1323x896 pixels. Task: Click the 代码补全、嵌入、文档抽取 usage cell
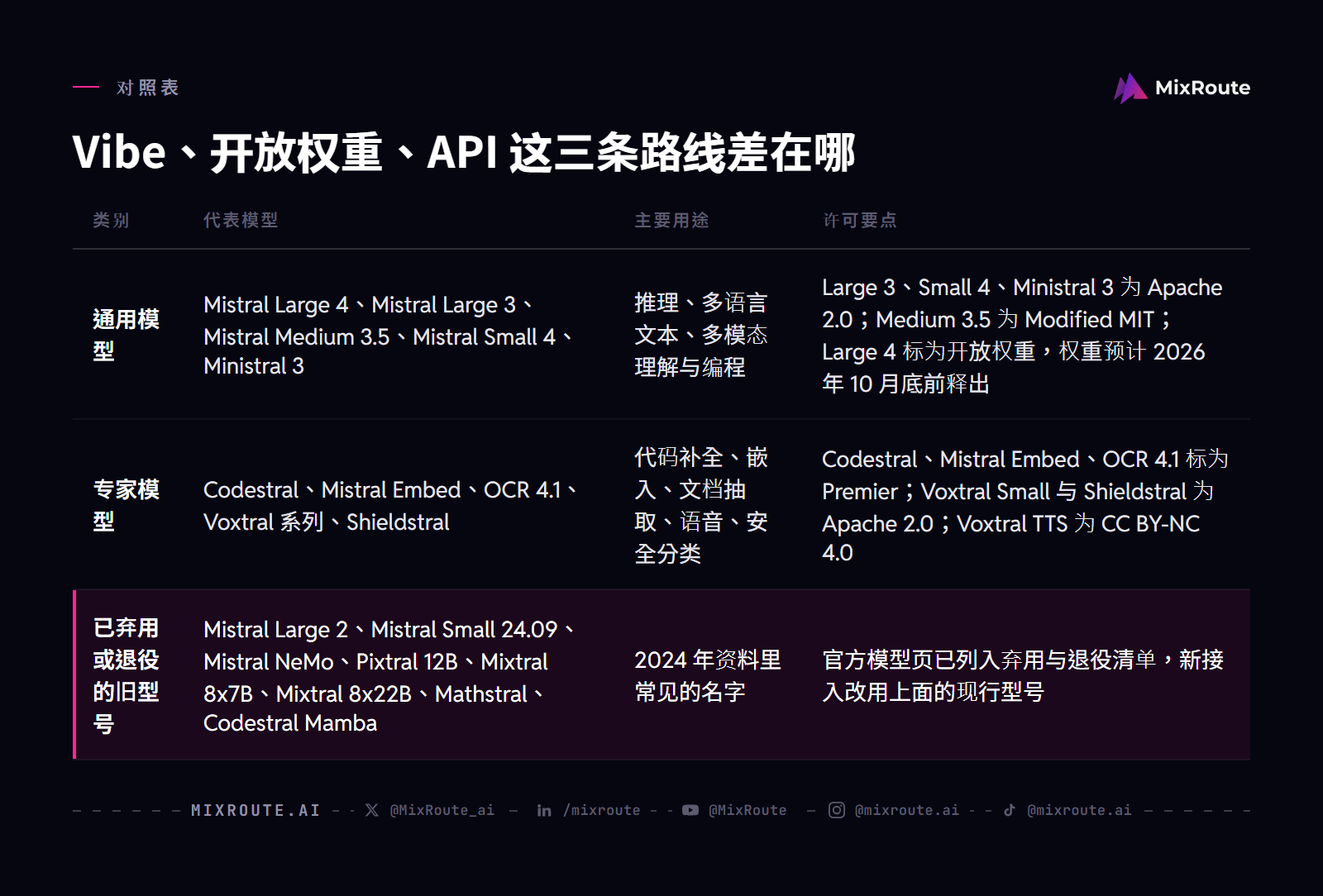click(701, 505)
